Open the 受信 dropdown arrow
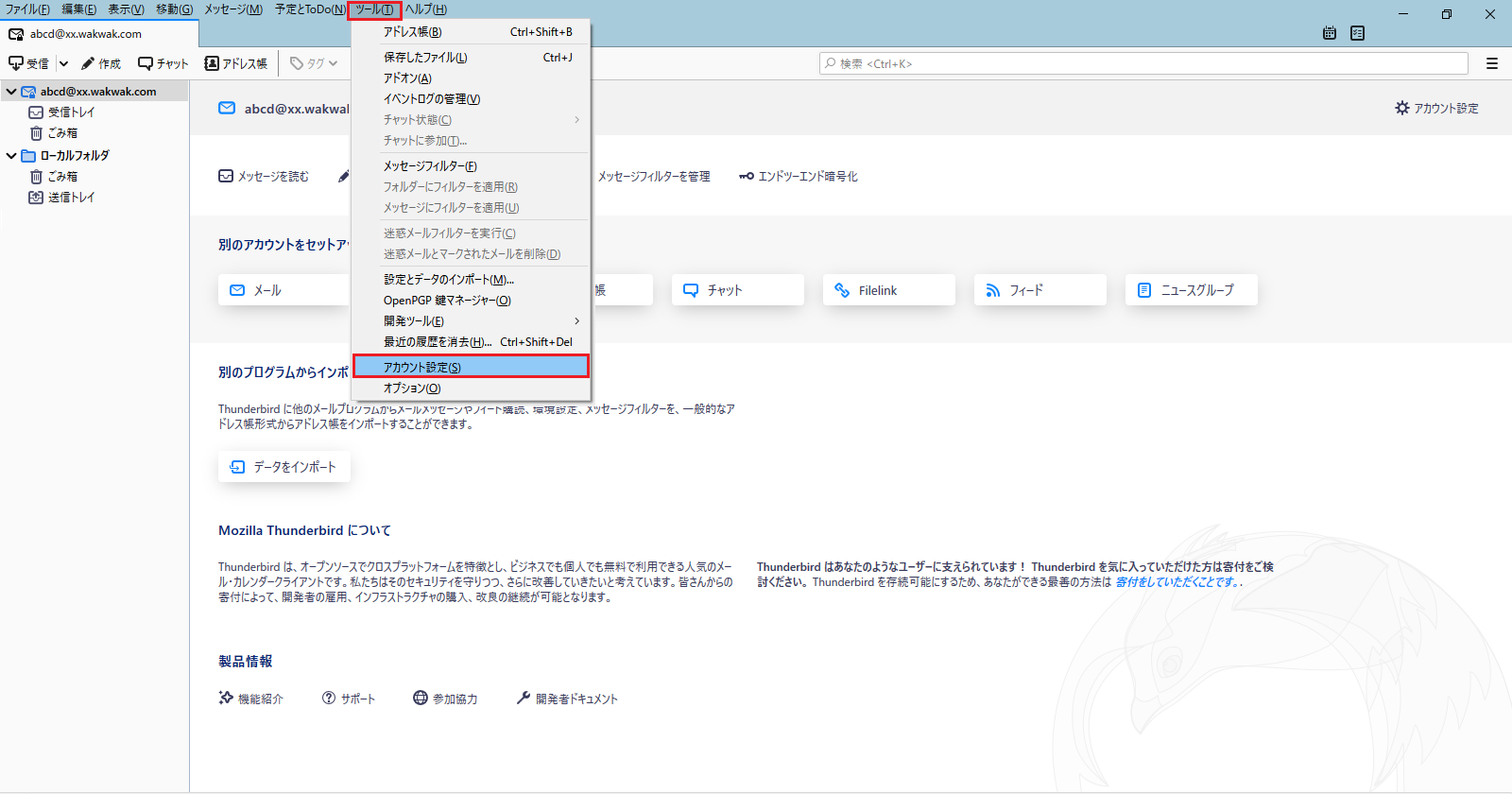This screenshot has height=794, width=1512. pyautogui.click(x=63, y=63)
